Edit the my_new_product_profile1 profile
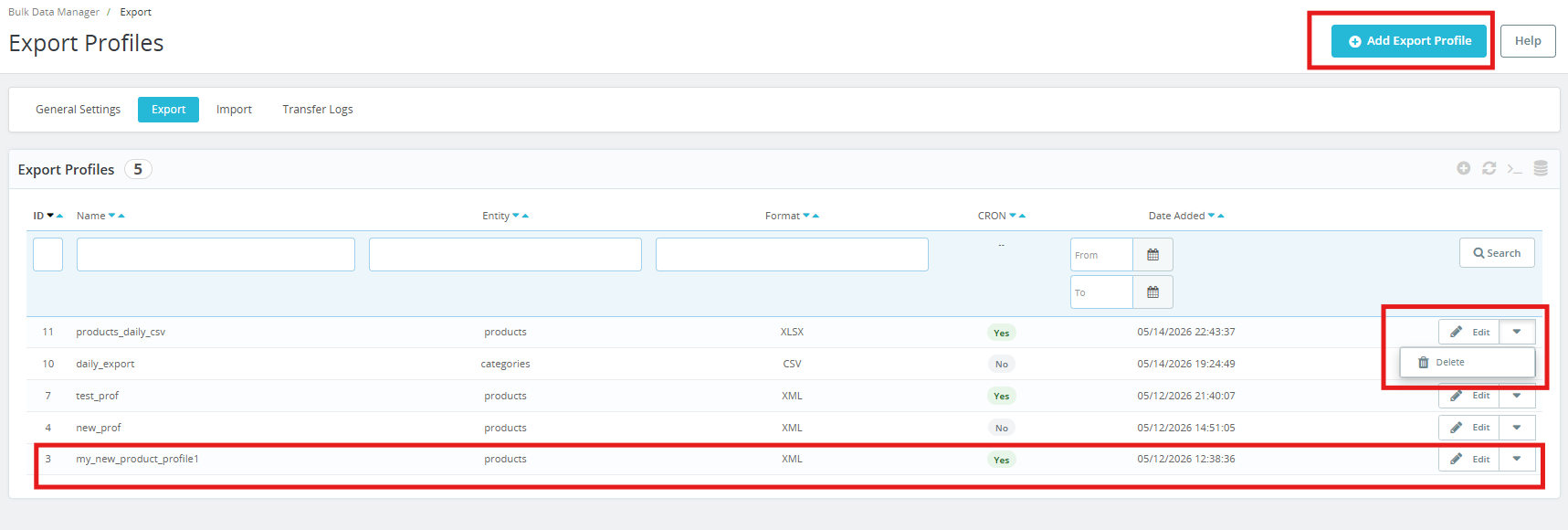1568x530 pixels. (x=1469, y=459)
